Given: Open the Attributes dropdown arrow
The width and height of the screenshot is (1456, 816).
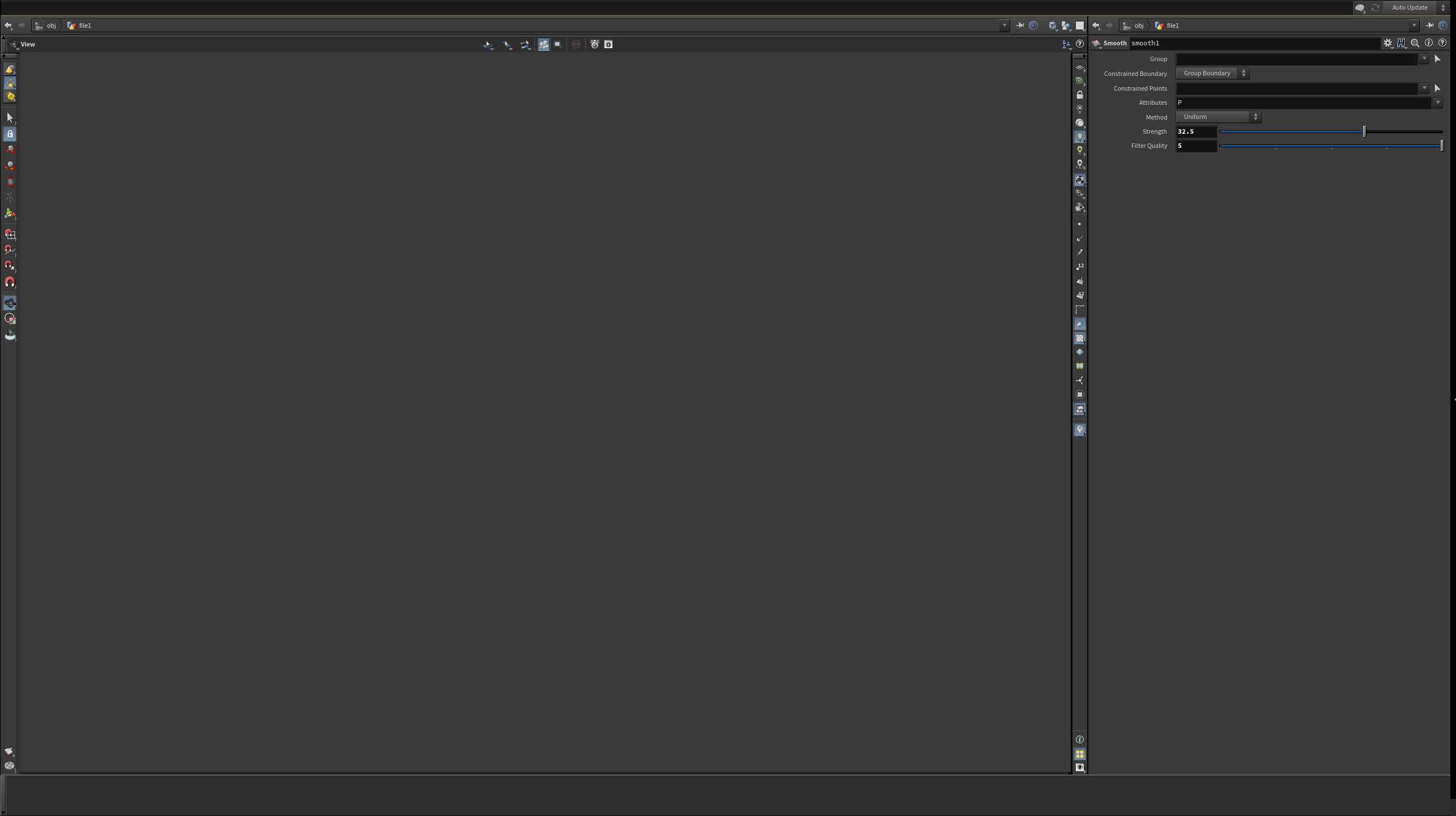Looking at the screenshot, I should tap(1437, 103).
